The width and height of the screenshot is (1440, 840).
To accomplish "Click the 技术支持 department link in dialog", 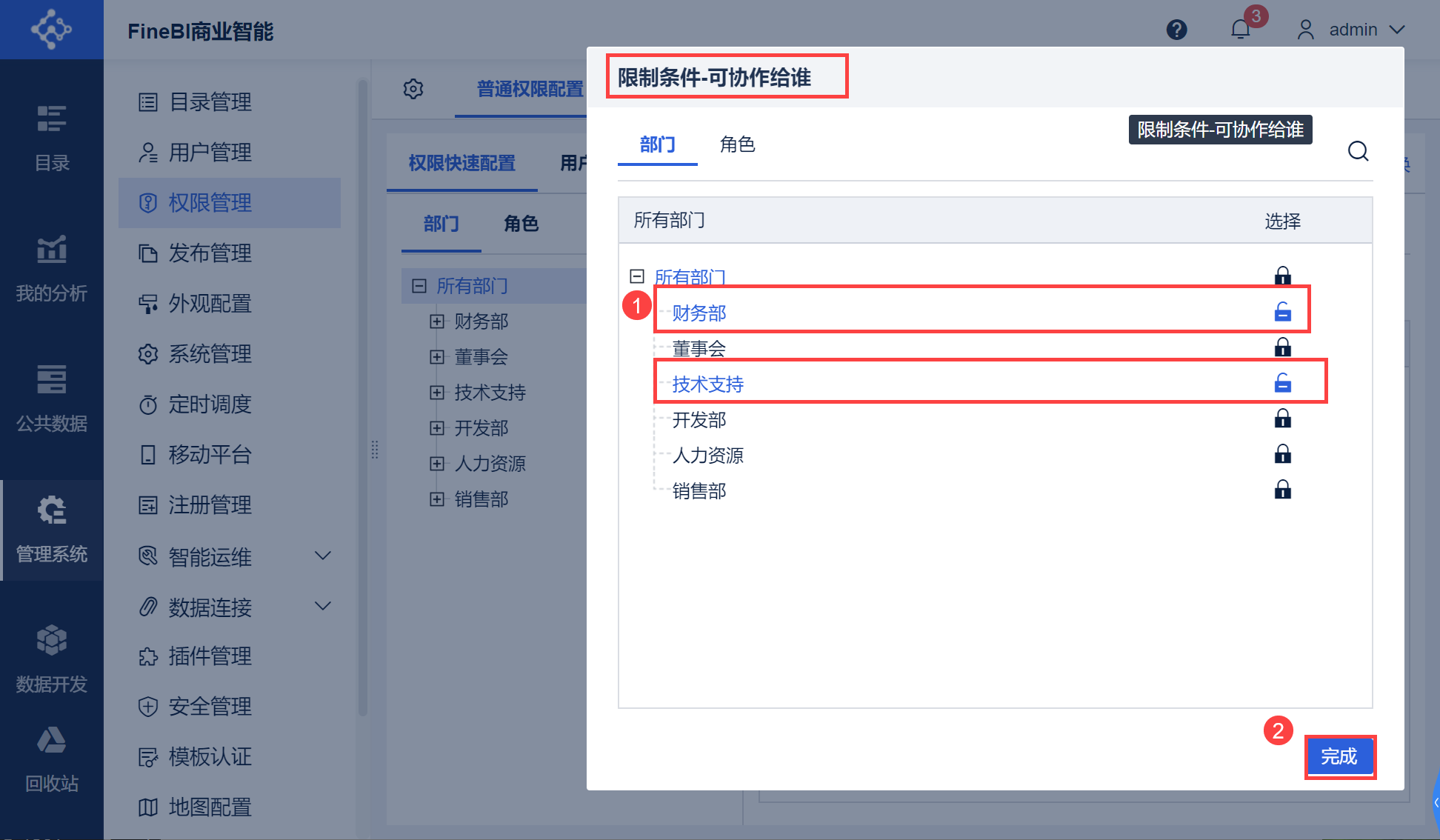I will click(707, 384).
